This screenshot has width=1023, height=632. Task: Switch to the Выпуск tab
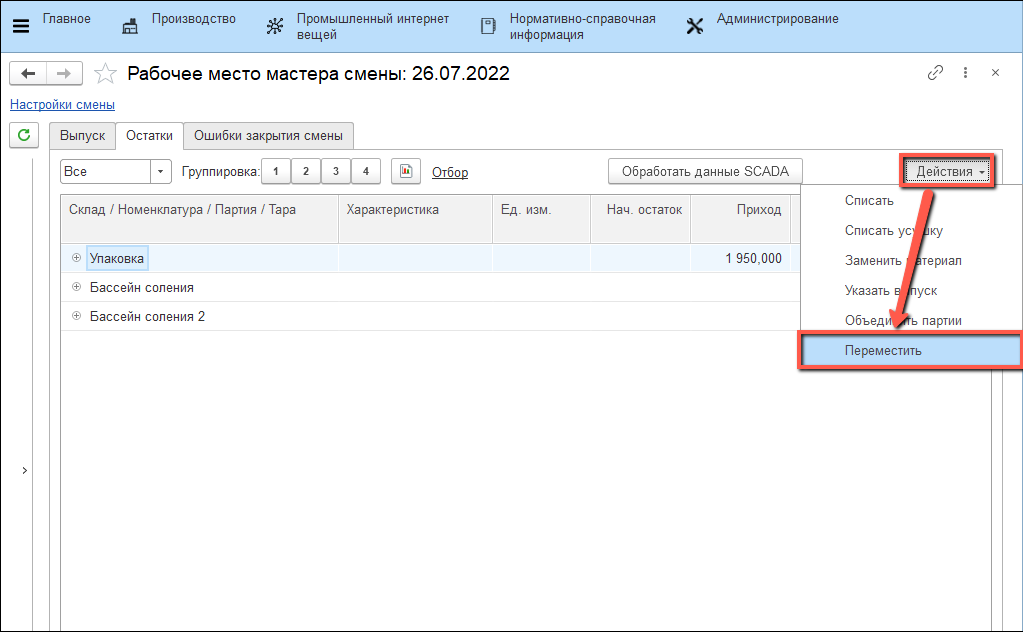[82, 136]
